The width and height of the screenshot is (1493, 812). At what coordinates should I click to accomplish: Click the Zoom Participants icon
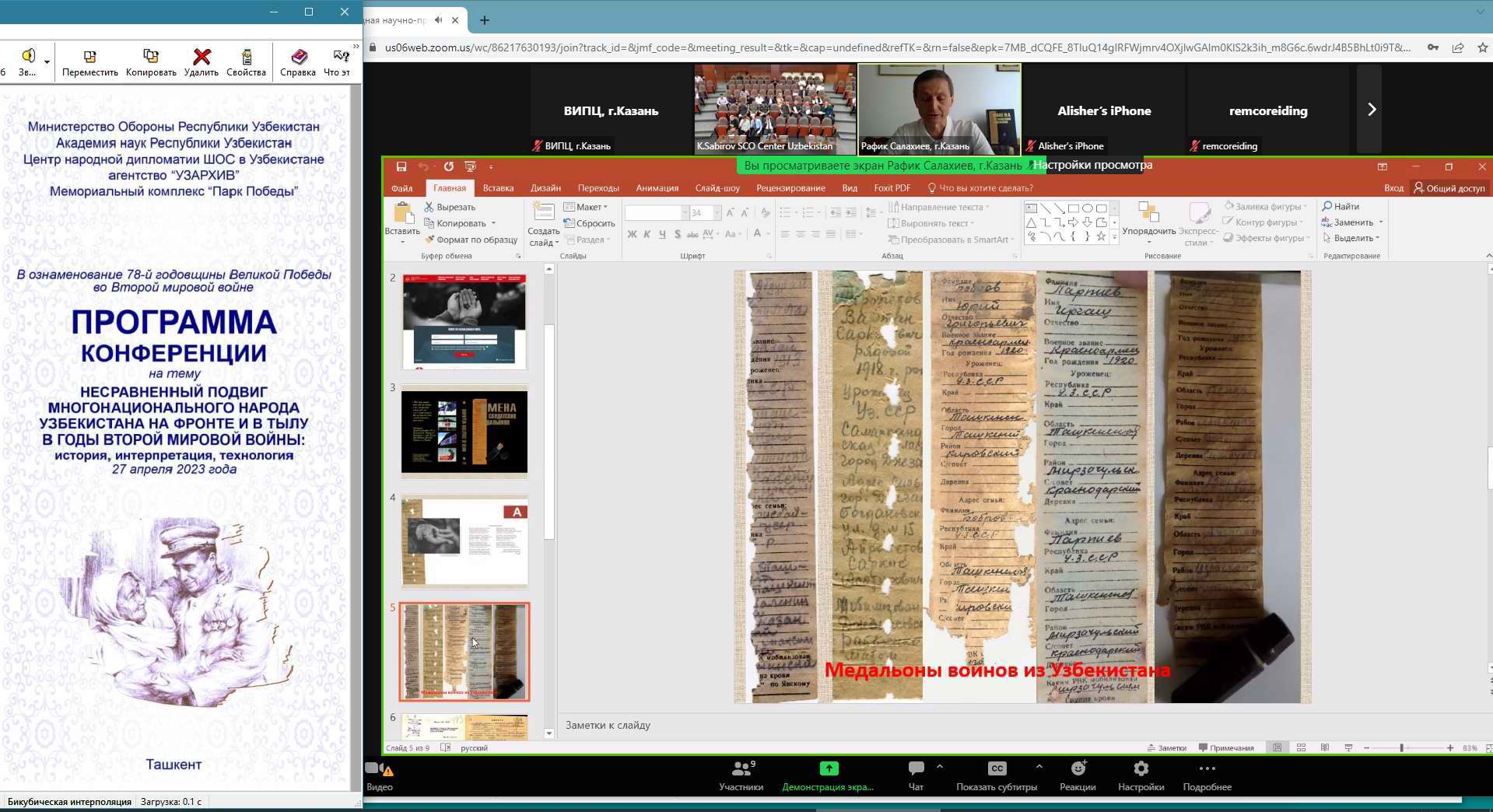click(x=741, y=769)
